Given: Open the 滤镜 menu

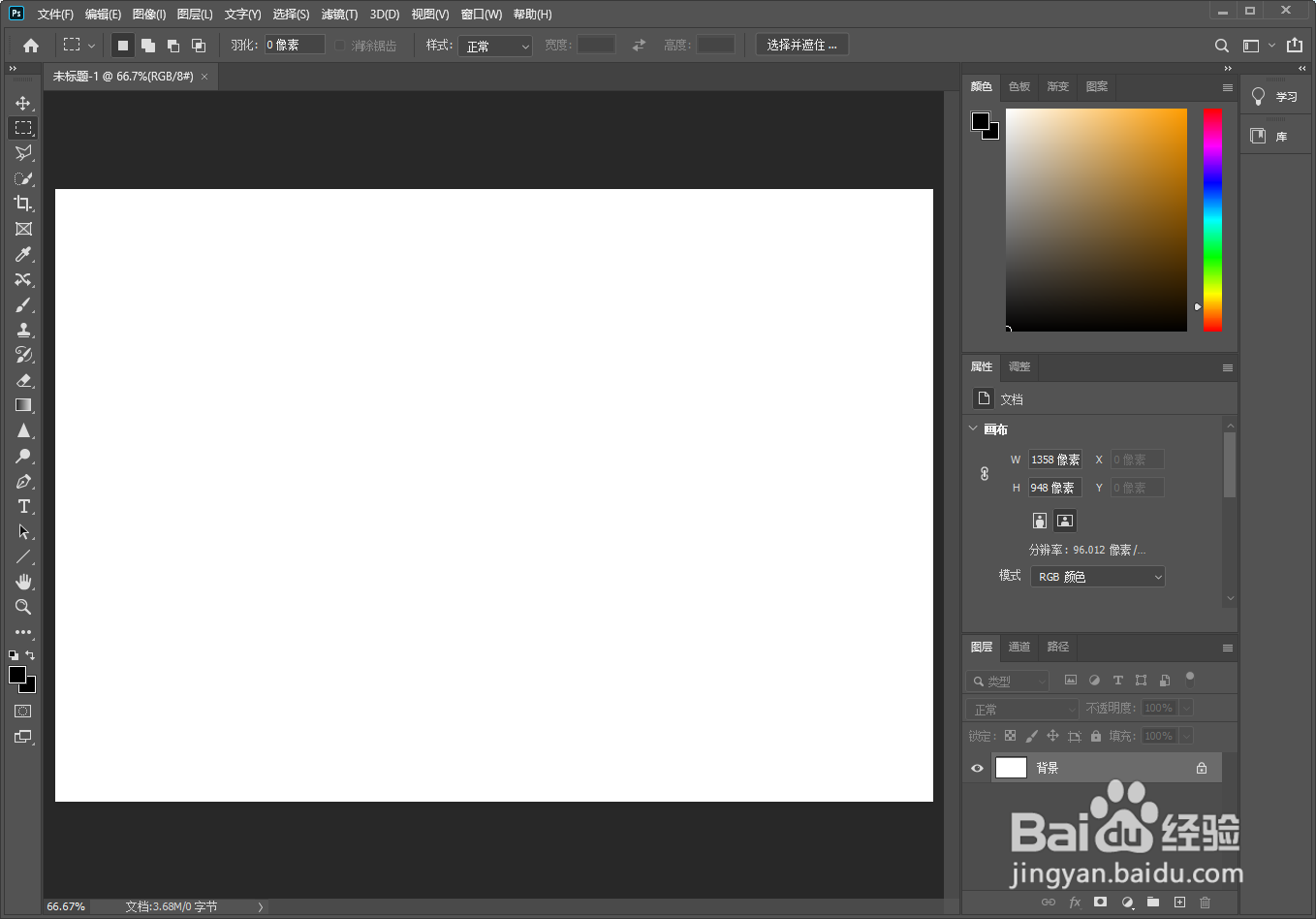Looking at the screenshot, I should click(x=338, y=14).
